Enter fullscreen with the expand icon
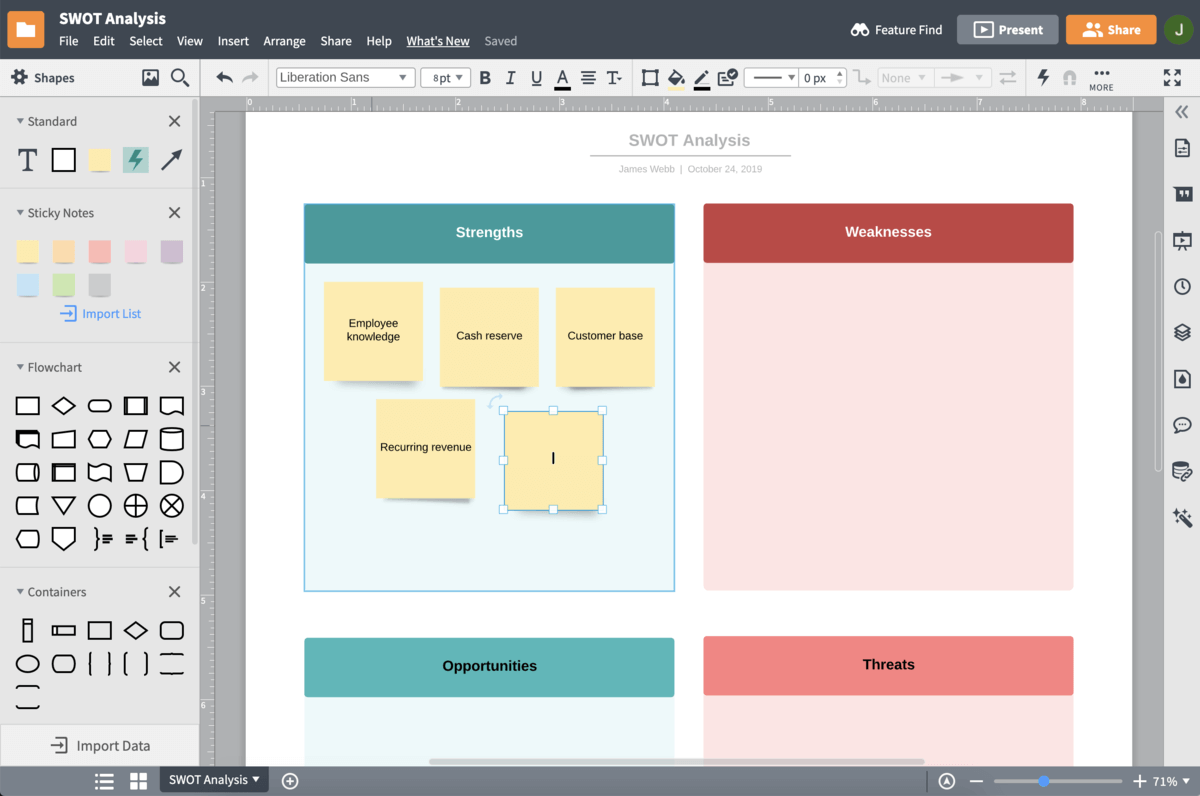 coord(1172,78)
